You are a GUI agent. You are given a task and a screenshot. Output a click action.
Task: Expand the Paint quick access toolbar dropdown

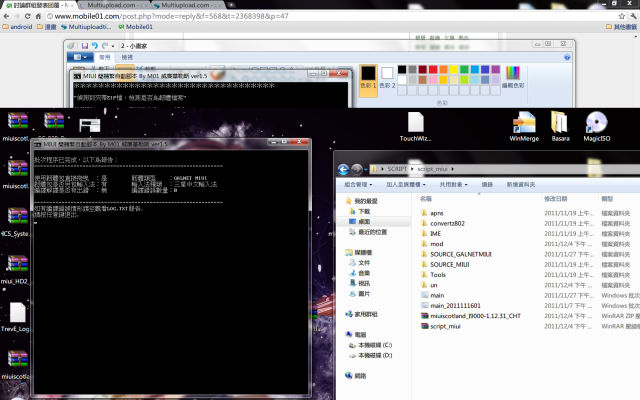113,46
